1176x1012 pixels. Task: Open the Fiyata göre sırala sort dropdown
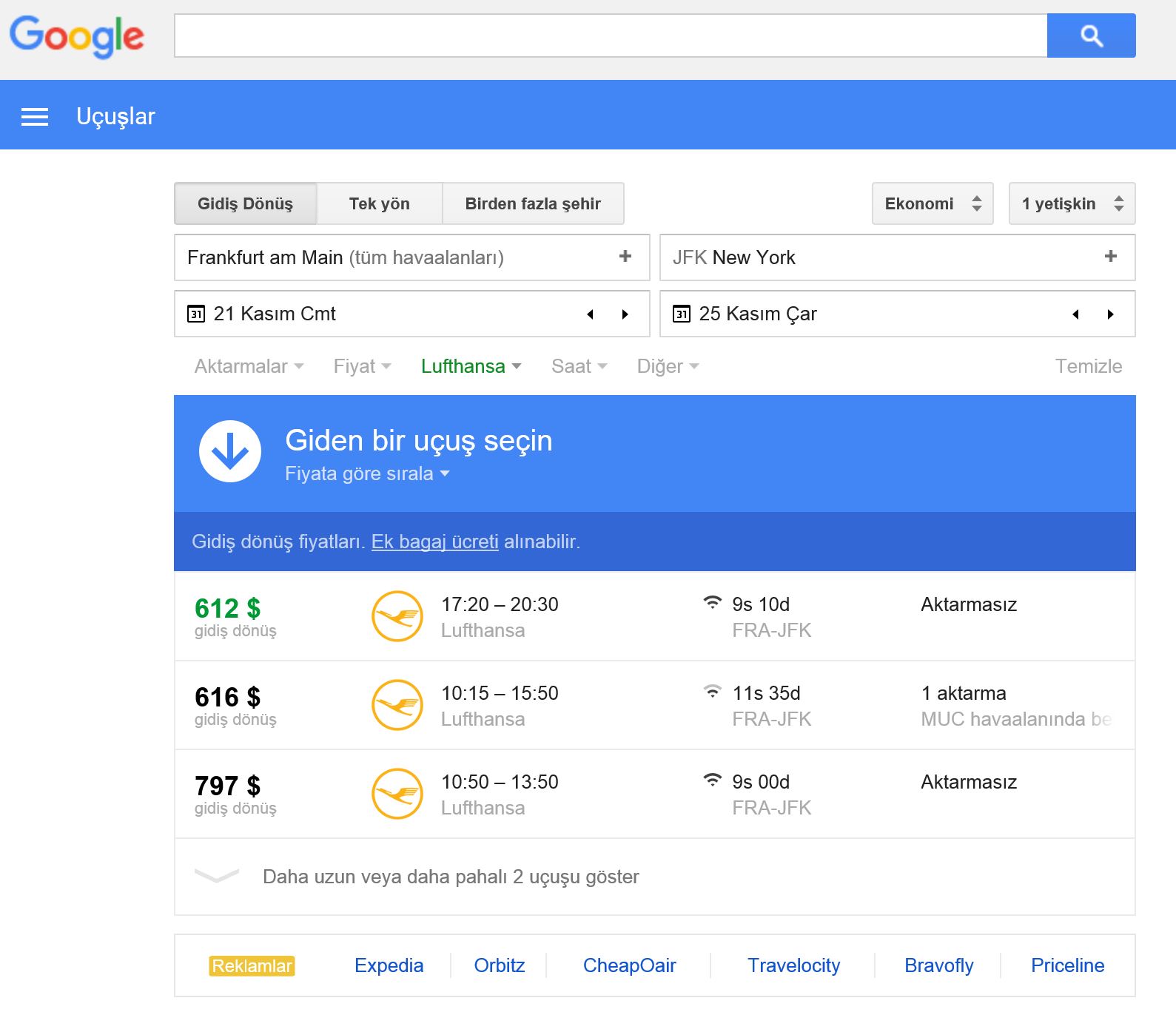(368, 473)
